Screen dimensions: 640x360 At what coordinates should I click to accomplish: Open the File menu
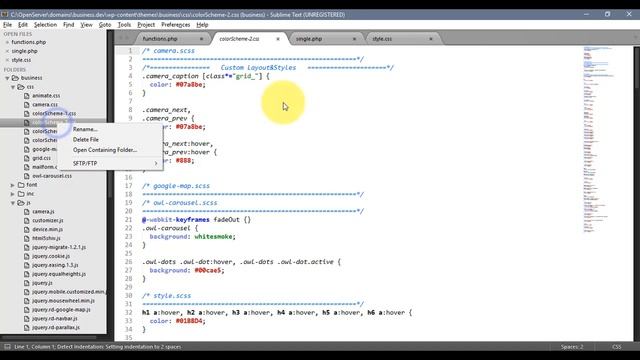(x=7, y=25)
